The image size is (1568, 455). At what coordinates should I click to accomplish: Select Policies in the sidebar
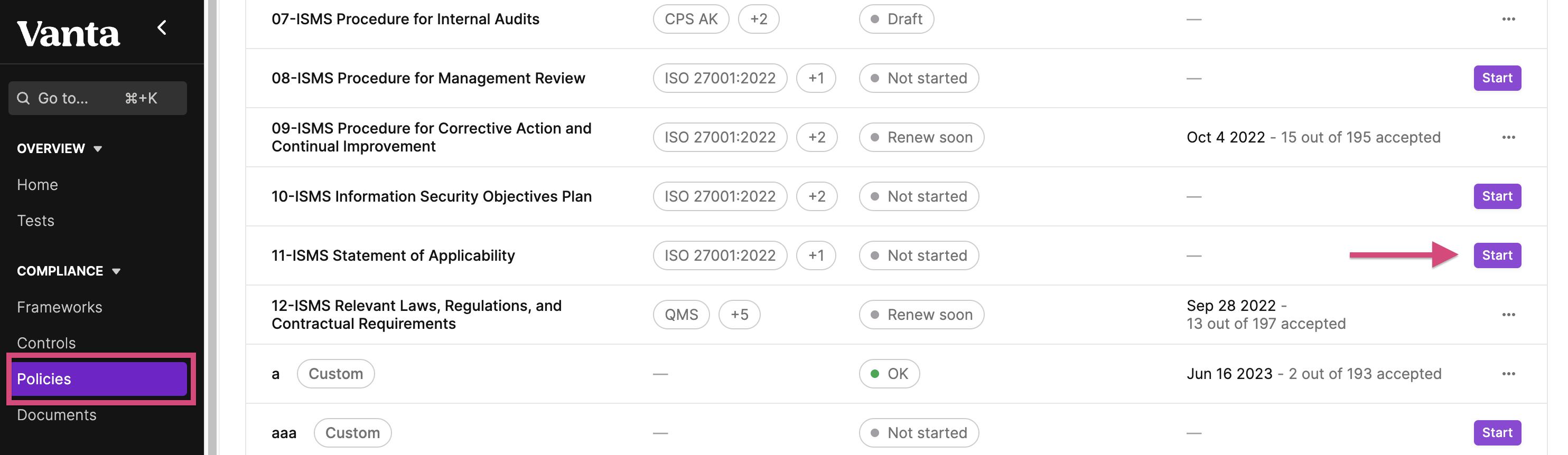(x=99, y=379)
